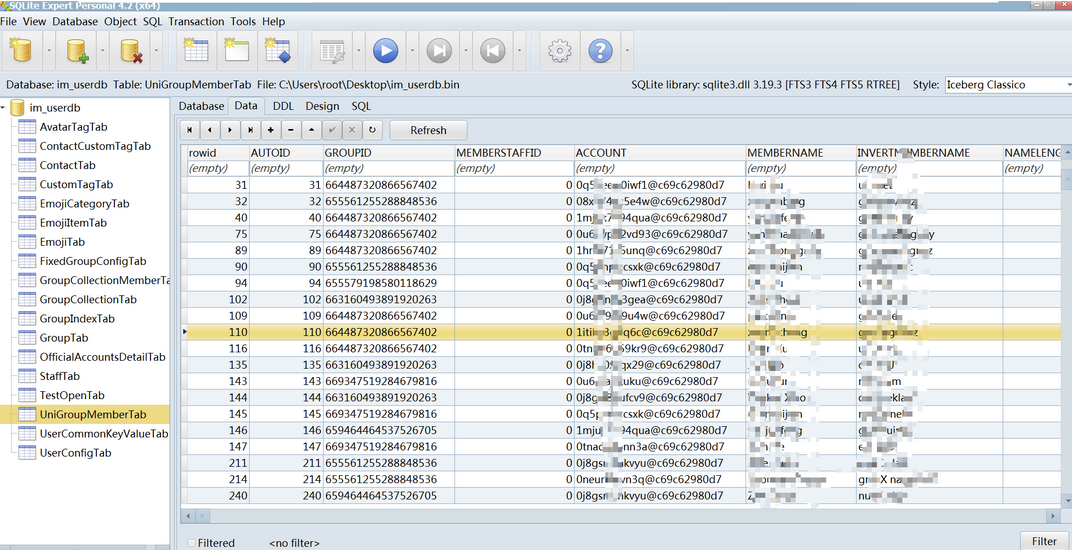Click the New View toolbar icon

click(x=237, y=51)
